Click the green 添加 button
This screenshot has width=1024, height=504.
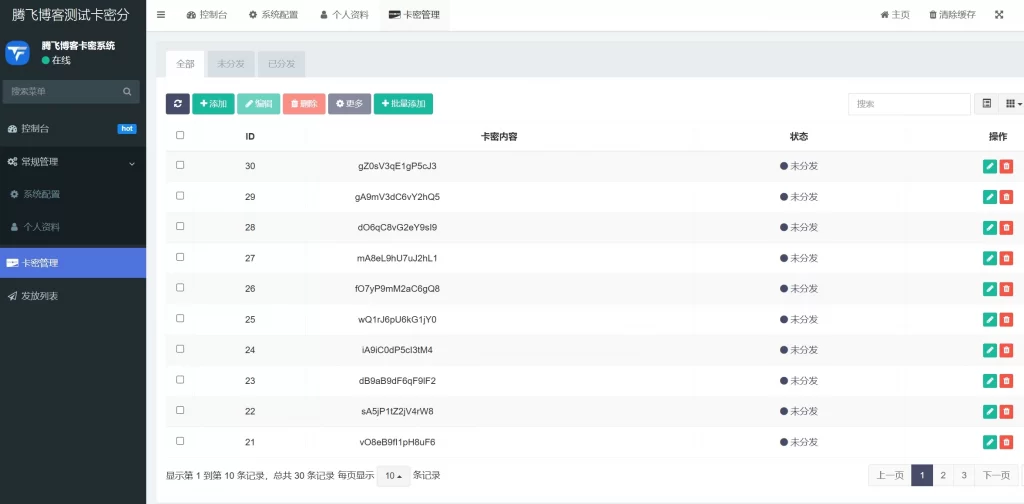(x=213, y=104)
